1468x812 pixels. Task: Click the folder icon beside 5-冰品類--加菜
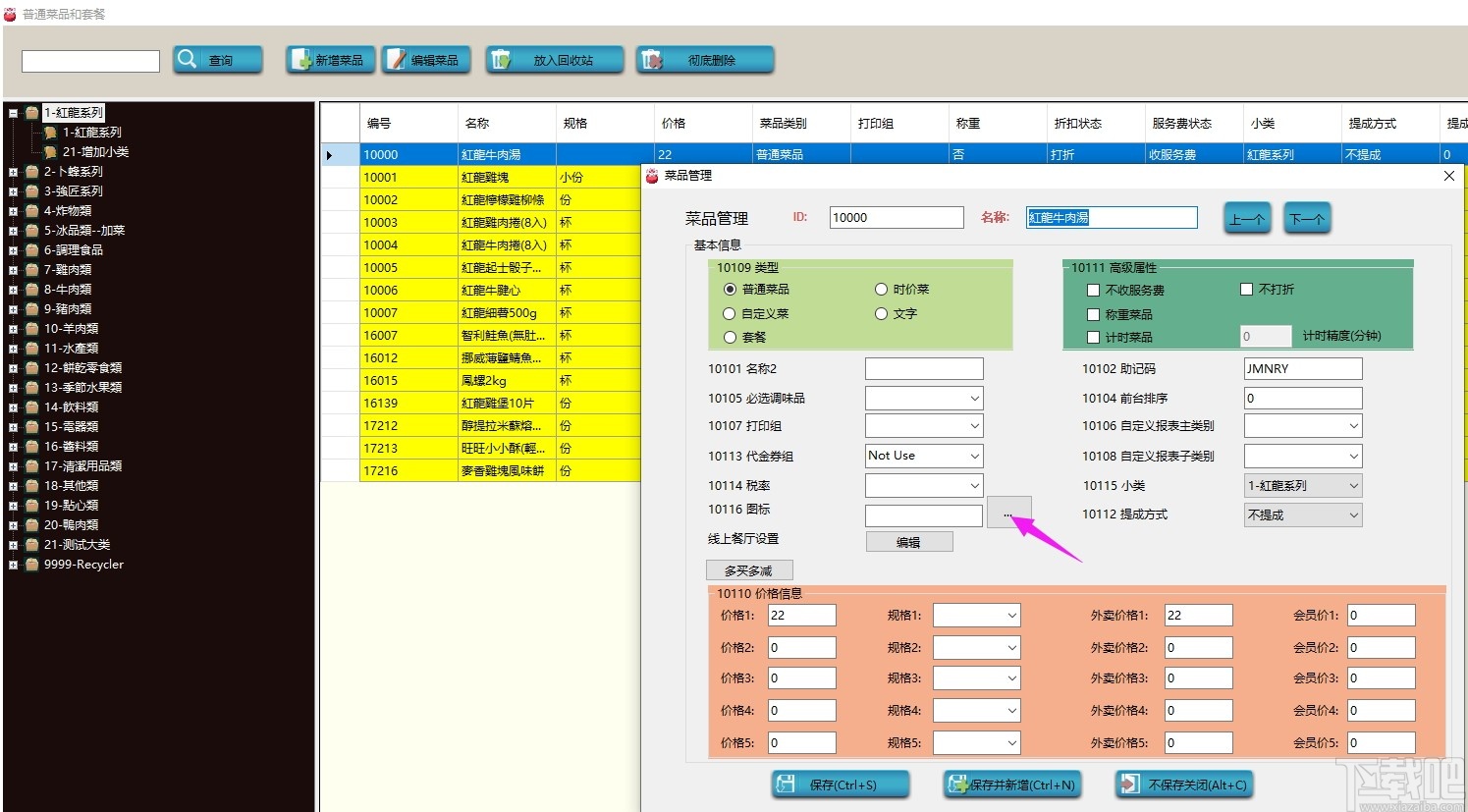pos(32,231)
